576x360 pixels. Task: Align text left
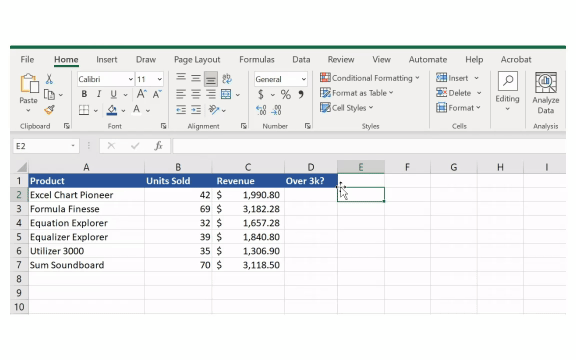[180, 94]
